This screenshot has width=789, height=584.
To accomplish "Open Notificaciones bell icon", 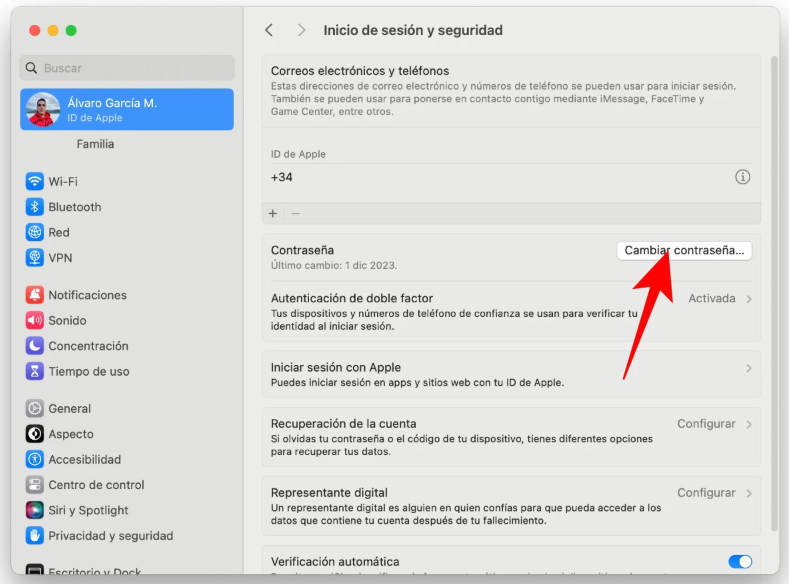I will [35, 295].
